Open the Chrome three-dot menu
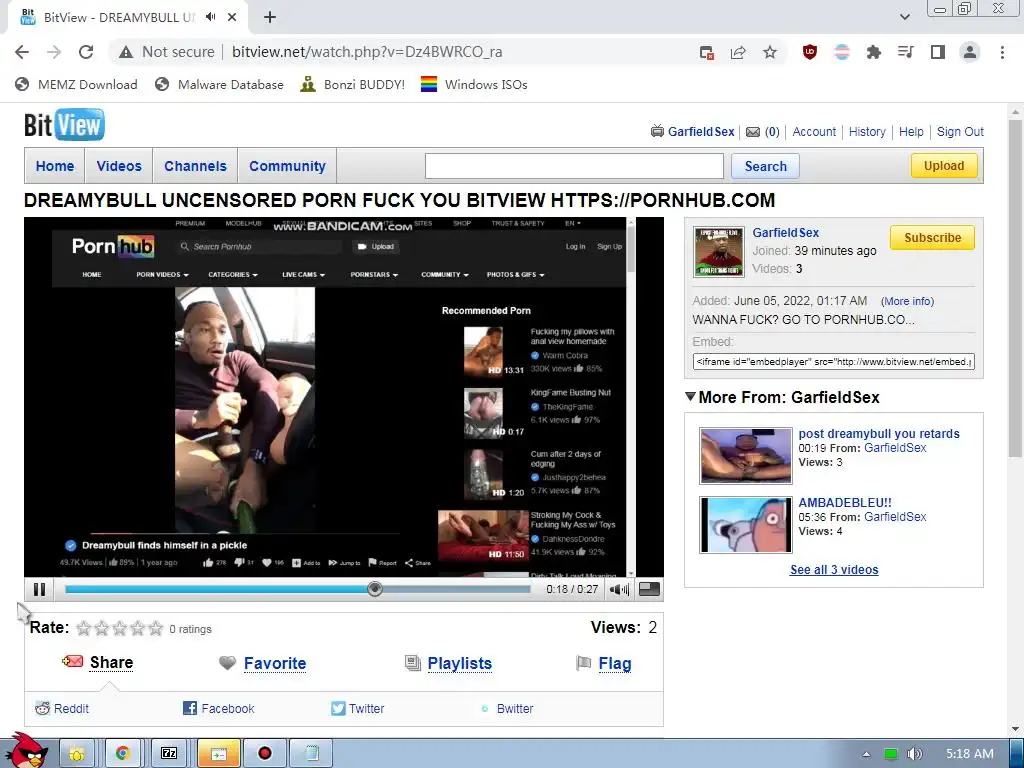The image size is (1024, 768). pyautogui.click(x=1002, y=52)
